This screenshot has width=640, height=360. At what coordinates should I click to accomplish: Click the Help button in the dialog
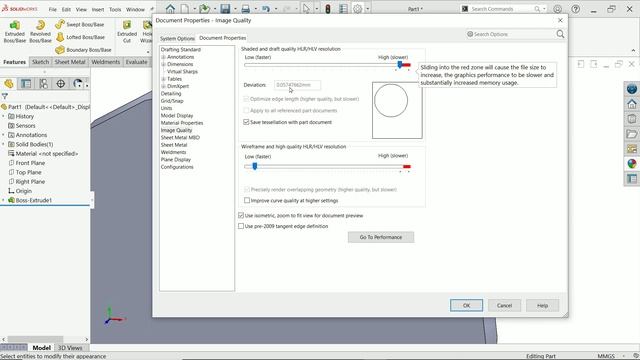[542, 305]
